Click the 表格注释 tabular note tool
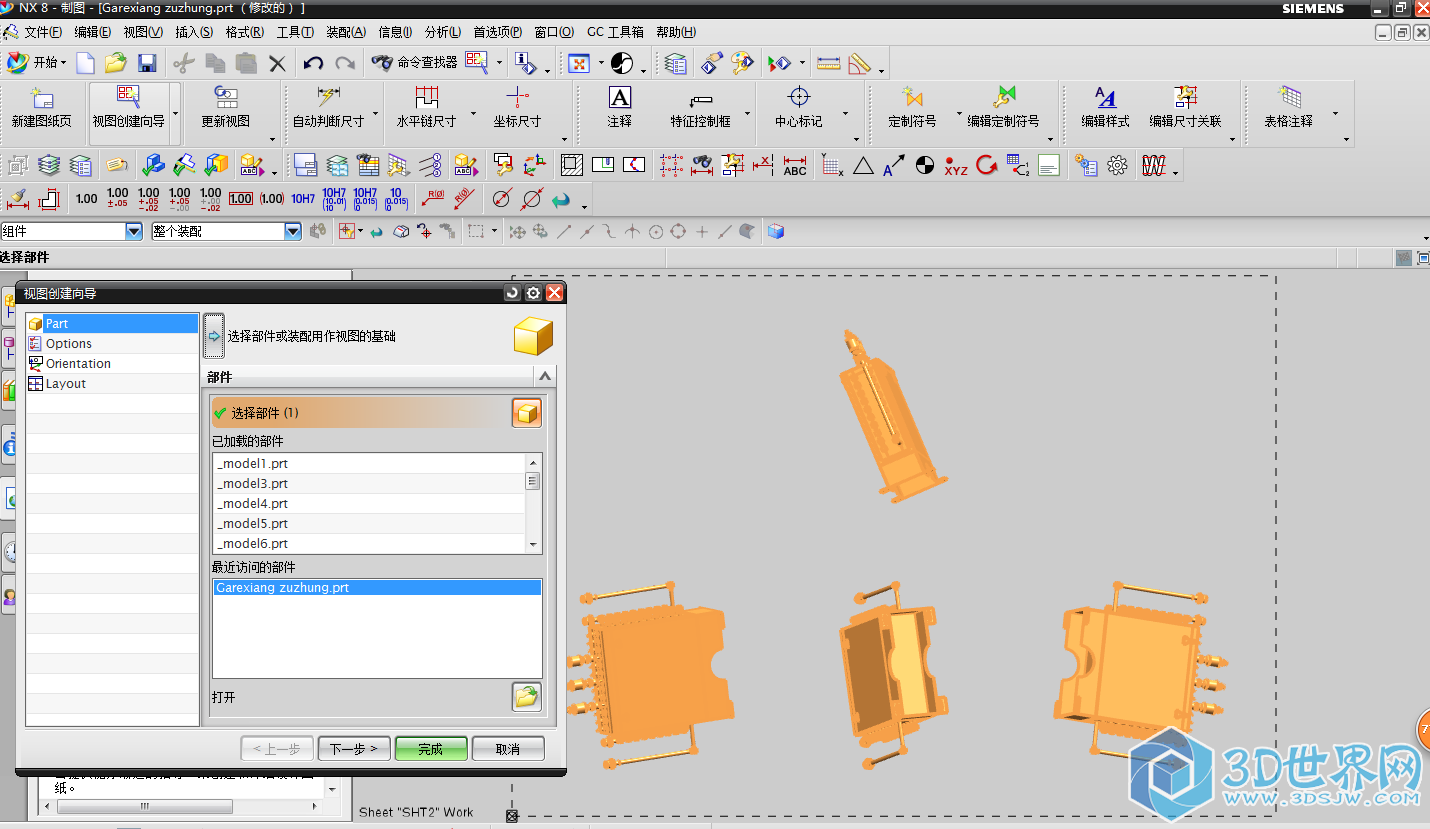Image resolution: width=1430 pixels, height=829 pixels. (x=1288, y=108)
